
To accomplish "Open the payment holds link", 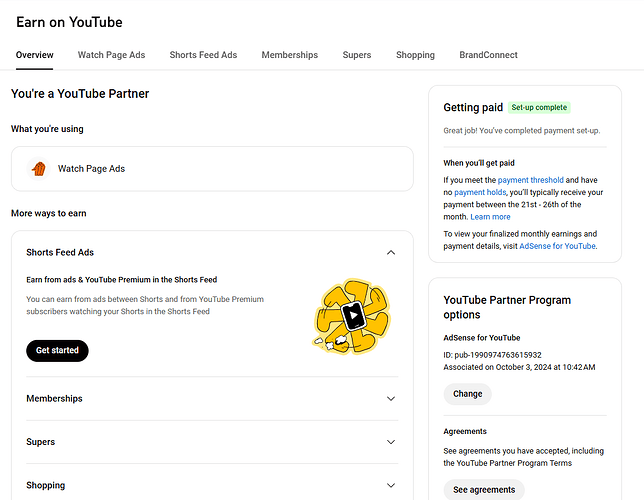I will point(480,192).
